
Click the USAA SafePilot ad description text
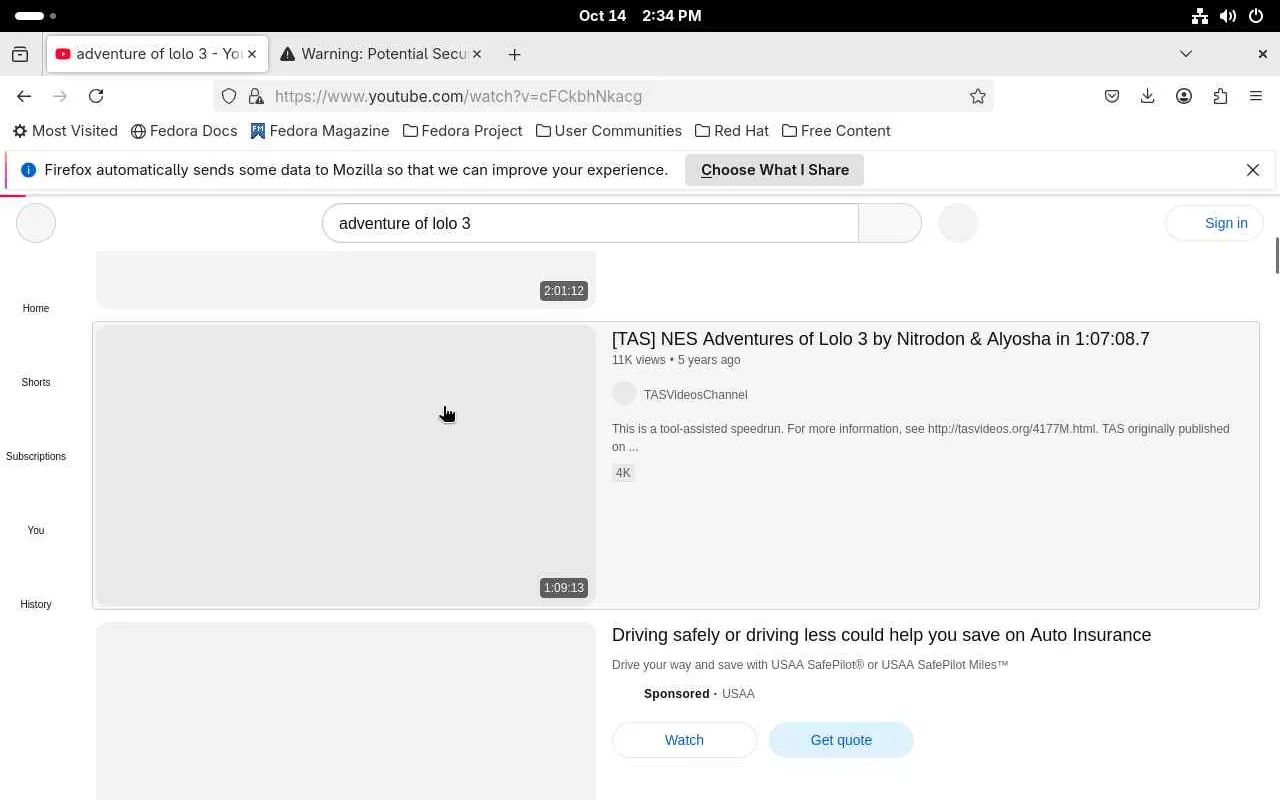pyautogui.click(x=810, y=665)
